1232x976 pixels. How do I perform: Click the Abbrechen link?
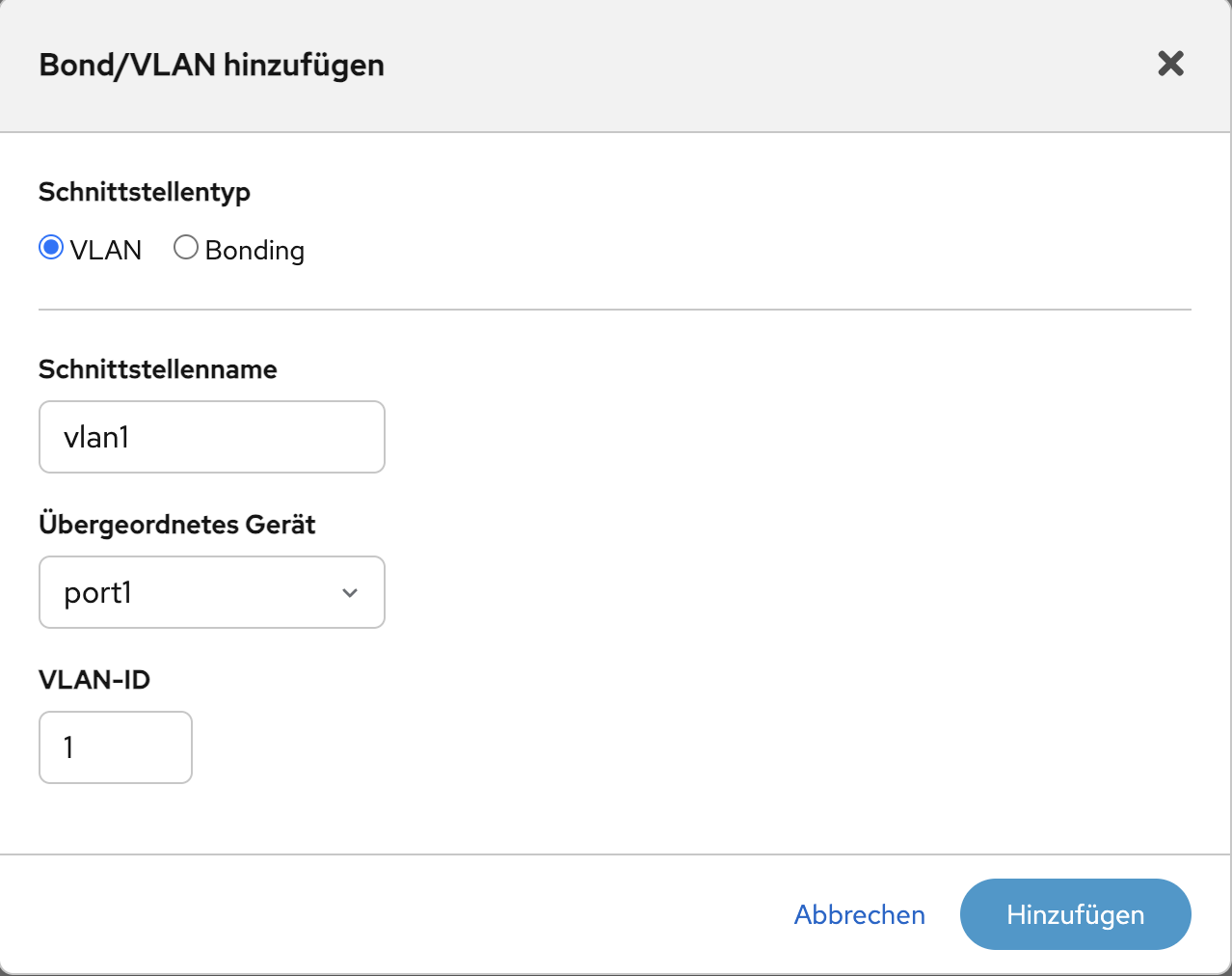pyautogui.click(x=860, y=914)
